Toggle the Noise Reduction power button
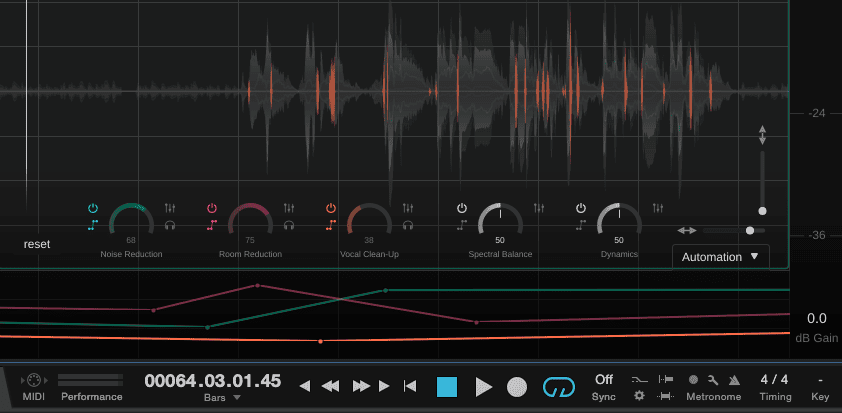 tap(93, 208)
